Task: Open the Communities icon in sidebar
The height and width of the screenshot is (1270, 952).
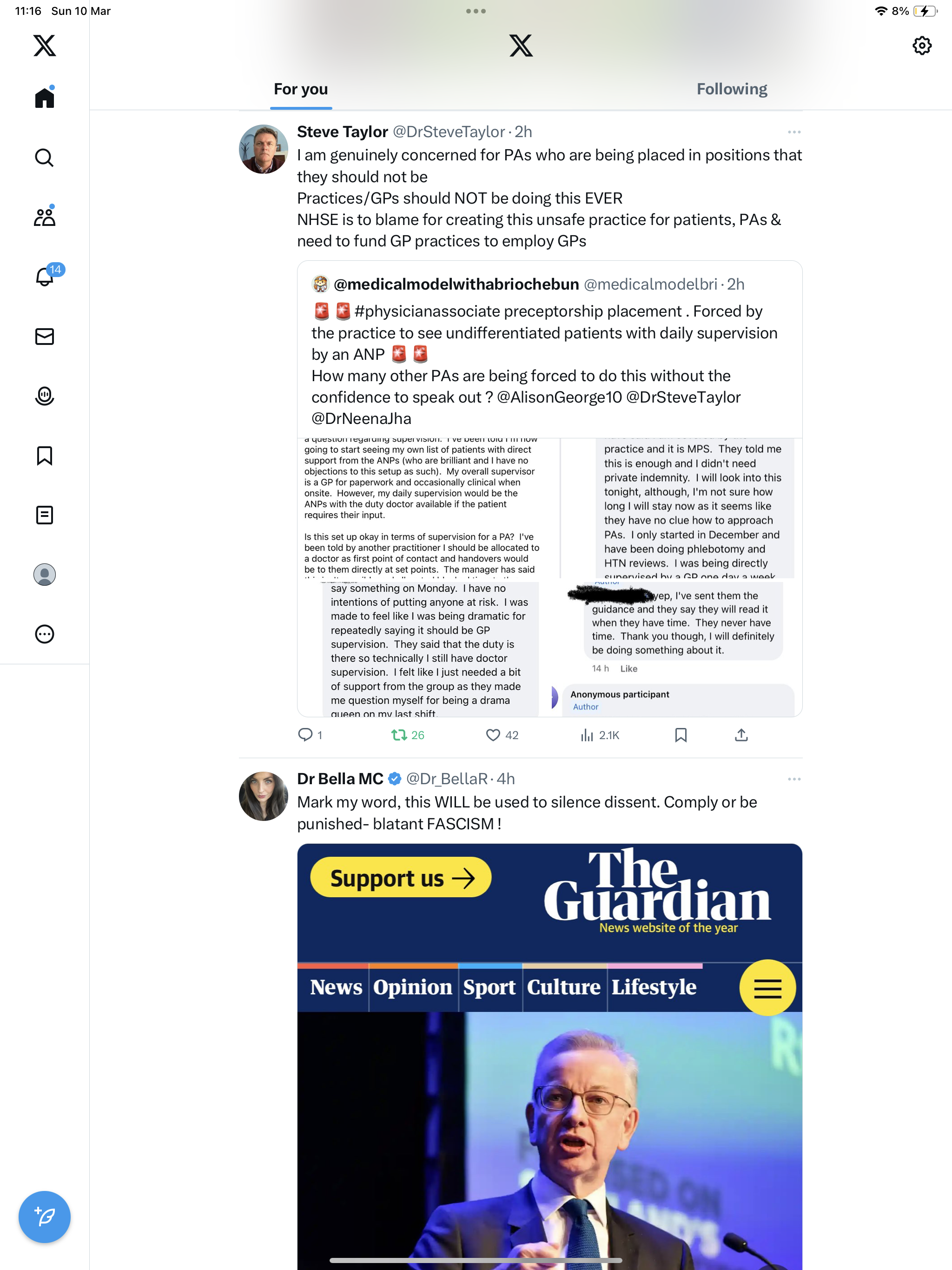Action: coord(44,217)
